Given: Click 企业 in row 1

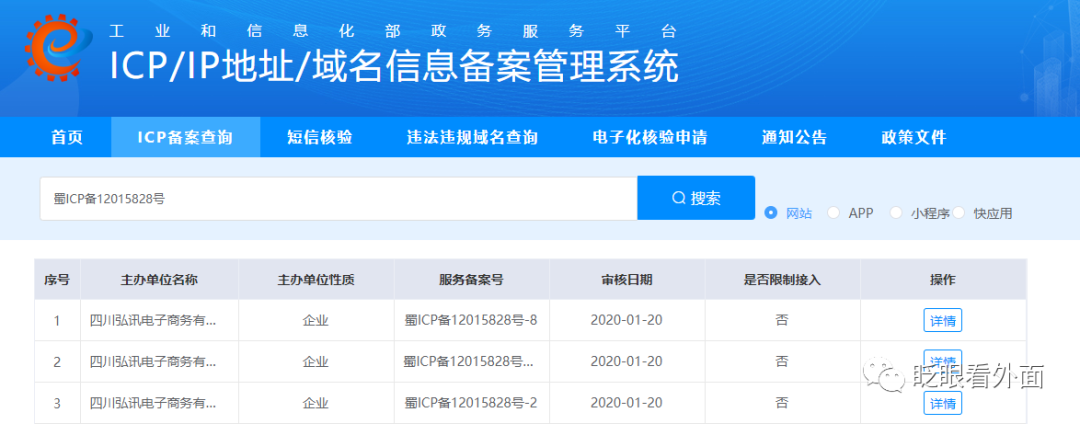Looking at the screenshot, I should pos(316,321).
